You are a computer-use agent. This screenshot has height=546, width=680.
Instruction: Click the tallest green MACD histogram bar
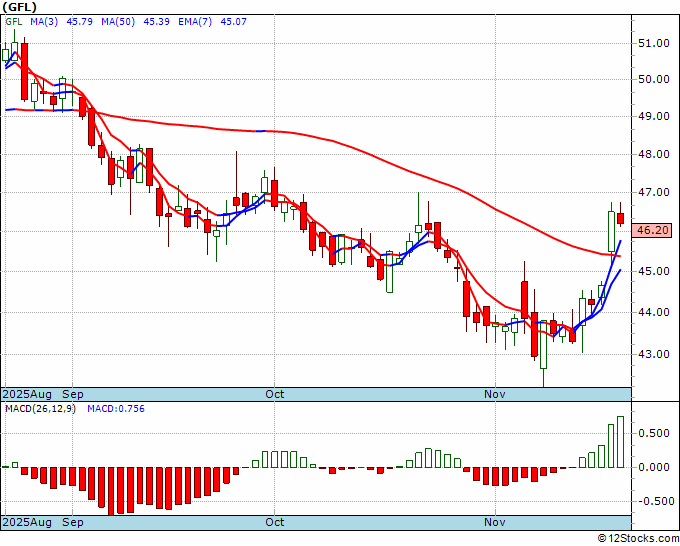point(621,442)
